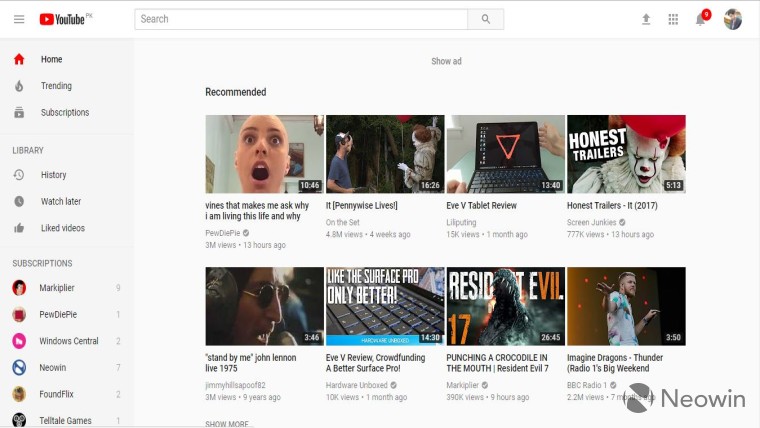Open Telltale Games subscription
Viewport: 760px width, 428px height.
click(x=67, y=420)
